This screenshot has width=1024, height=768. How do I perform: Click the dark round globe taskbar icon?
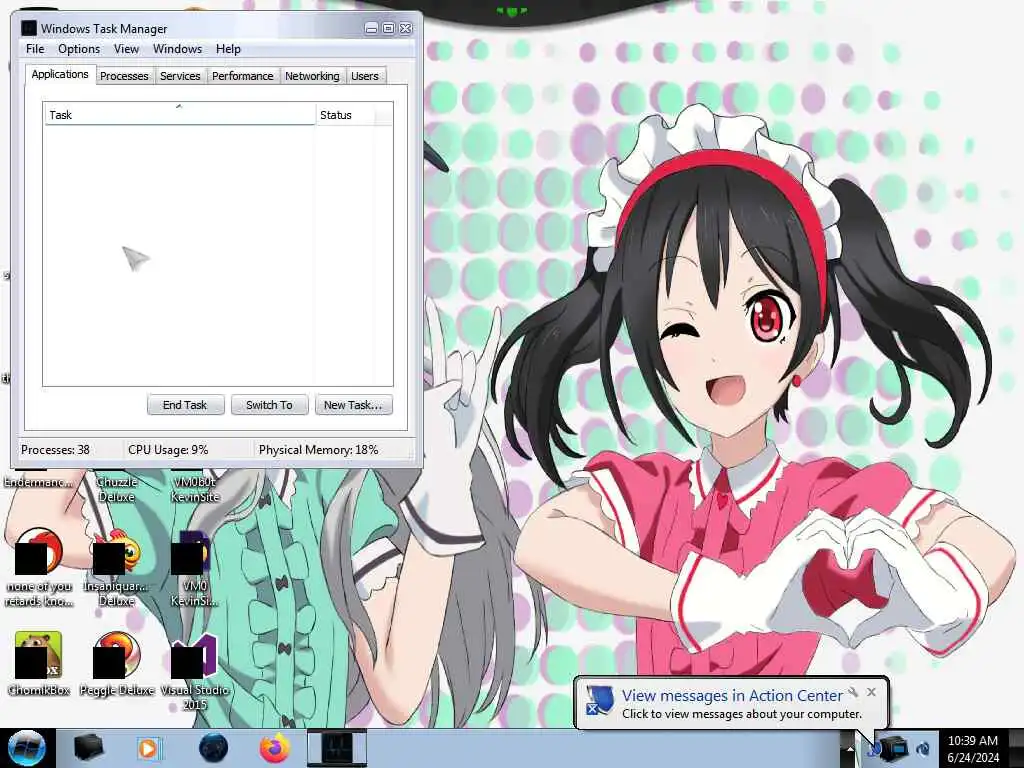point(214,748)
